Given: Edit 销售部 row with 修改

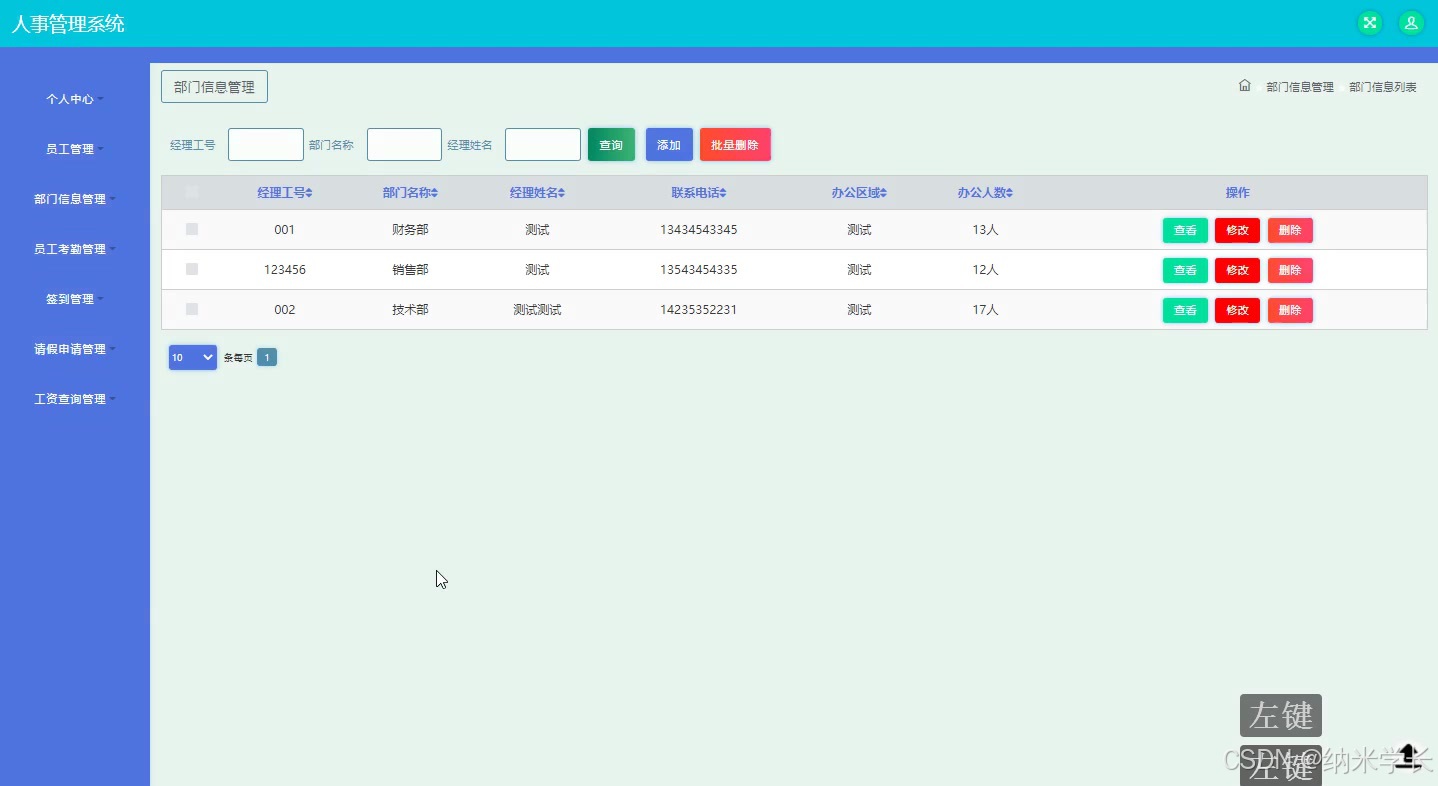Looking at the screenshot, I should click(1237, 270).
